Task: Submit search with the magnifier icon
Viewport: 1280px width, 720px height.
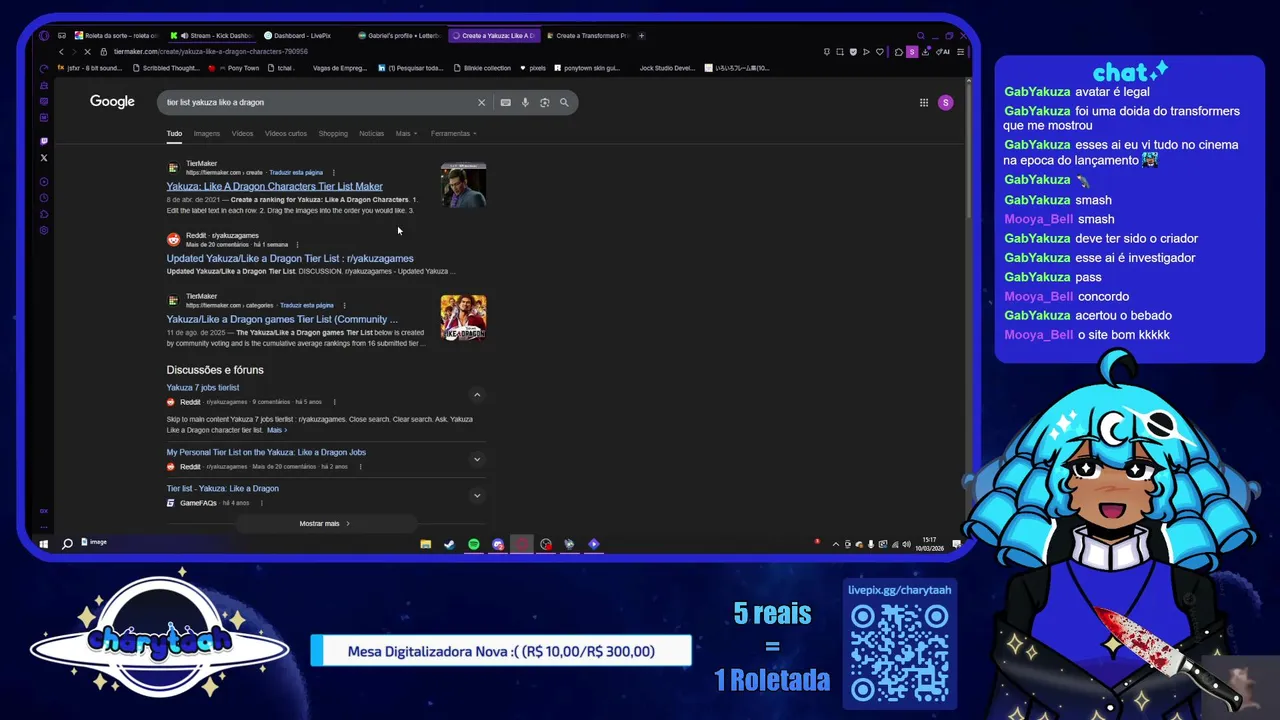Action: [x=564, y=102]
